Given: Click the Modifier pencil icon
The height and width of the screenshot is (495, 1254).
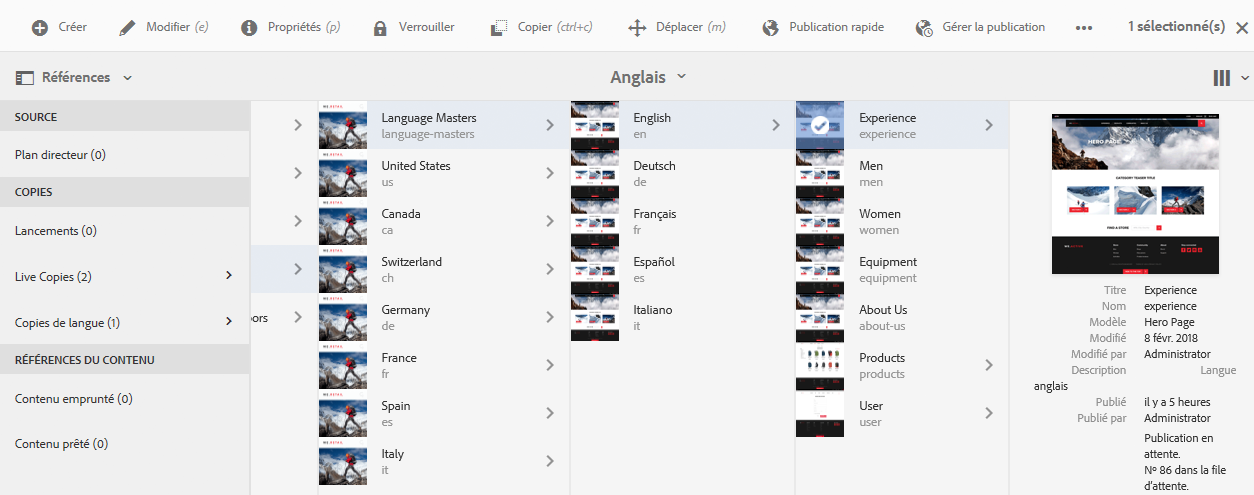Looking at the screenshot, I should click(x=127, y=28).
